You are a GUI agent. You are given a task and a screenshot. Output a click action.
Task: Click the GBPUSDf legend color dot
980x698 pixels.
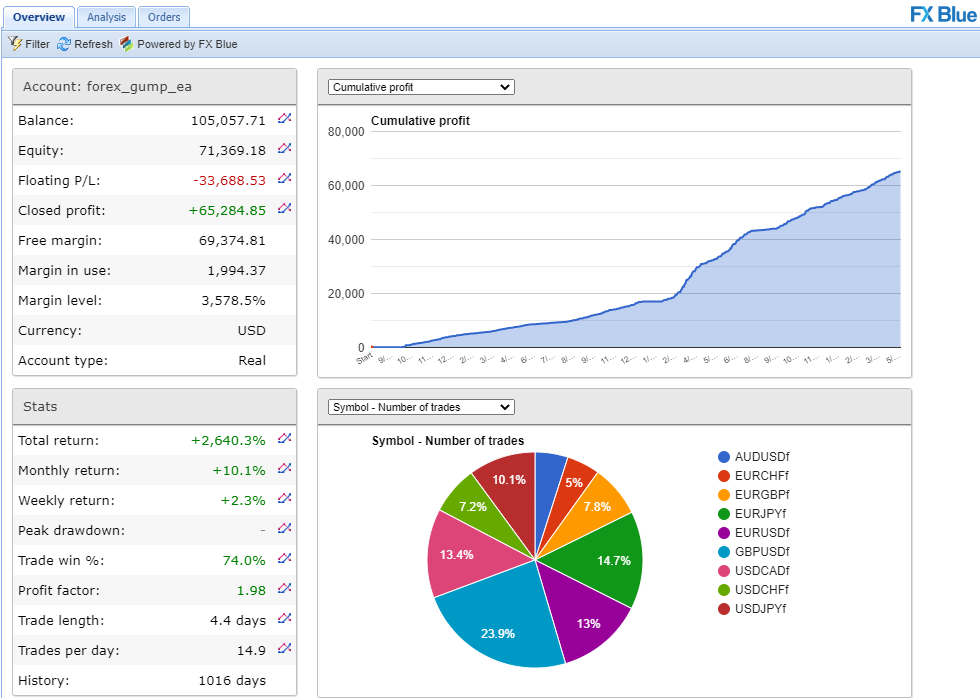[724, 552]
